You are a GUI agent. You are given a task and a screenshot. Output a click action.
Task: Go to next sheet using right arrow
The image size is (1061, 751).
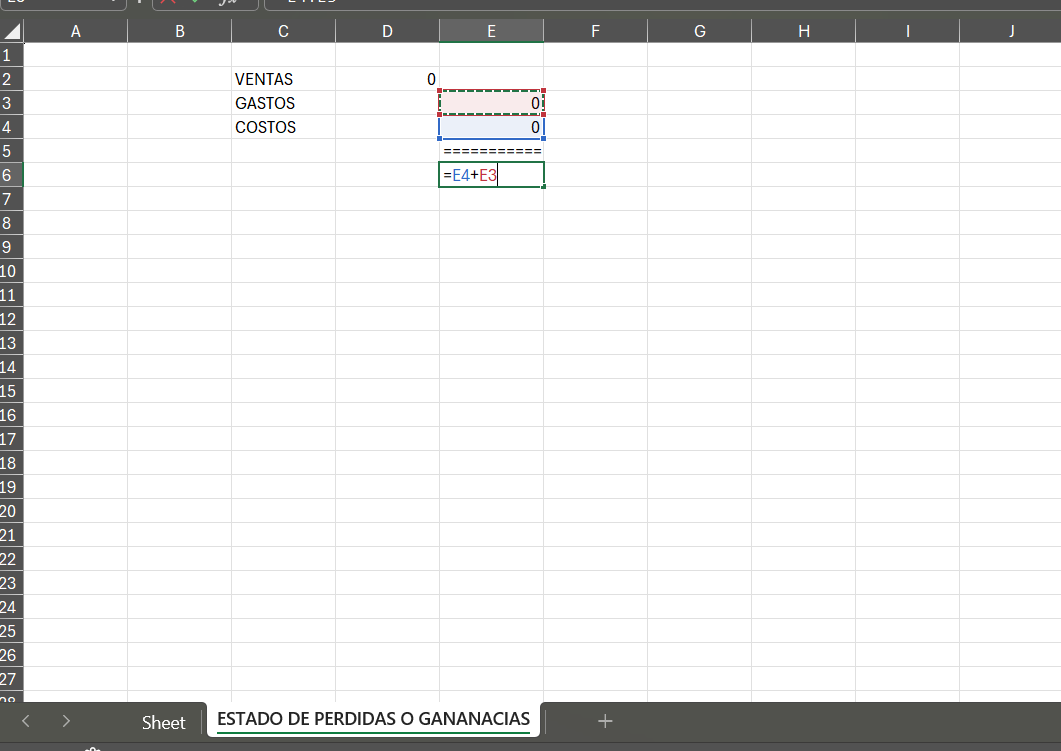click(66, 721)
